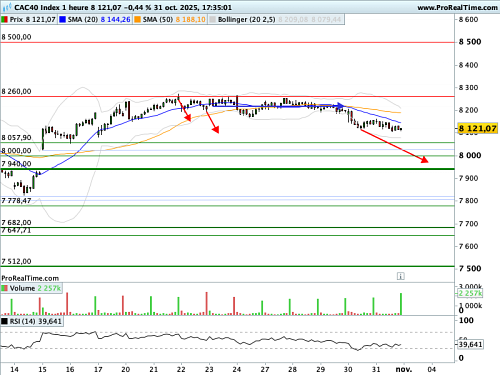Click the grey Bollinger color swatch

coord(212,20)
